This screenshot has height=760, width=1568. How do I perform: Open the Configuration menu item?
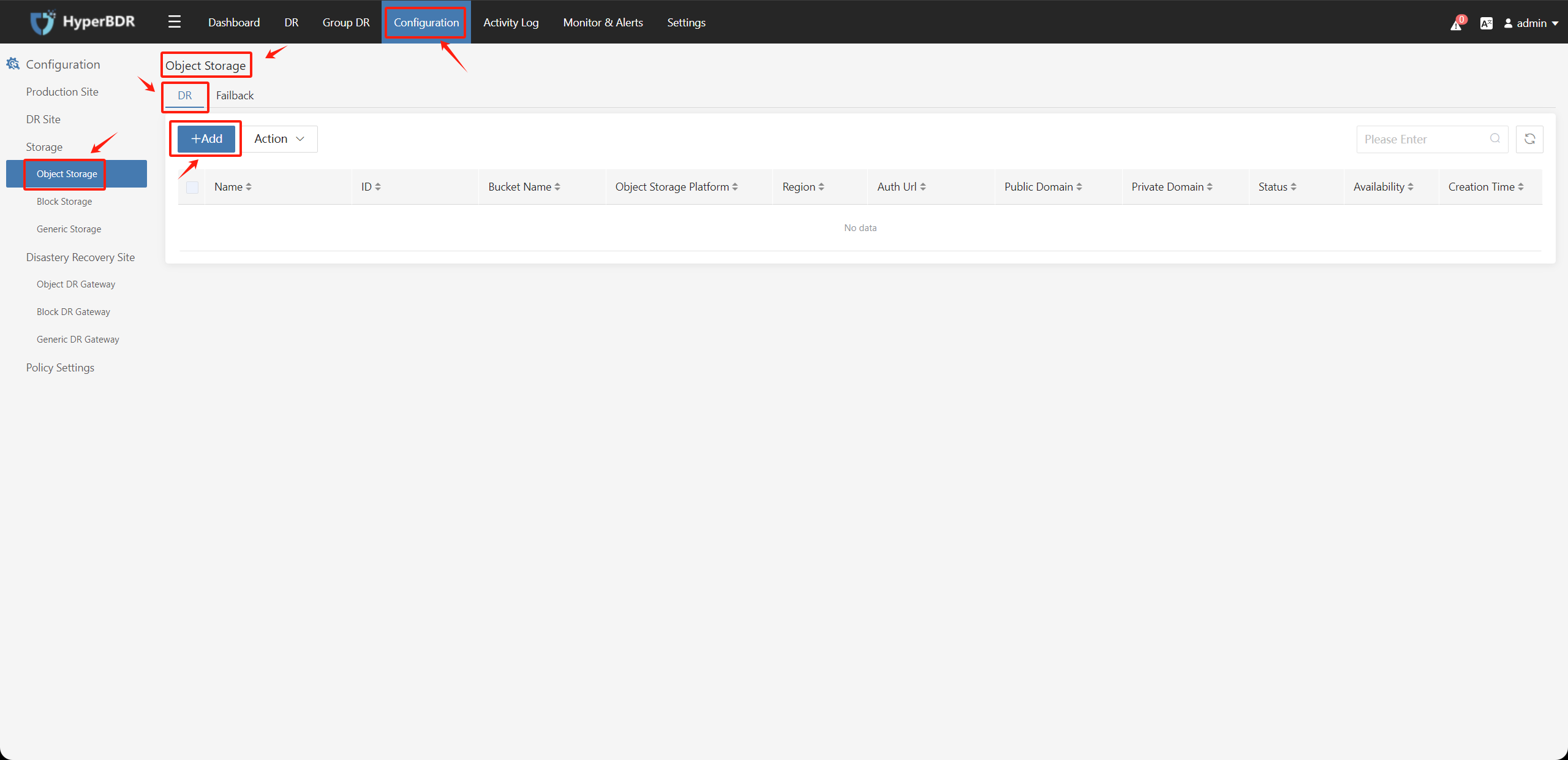tap(428, 22)
